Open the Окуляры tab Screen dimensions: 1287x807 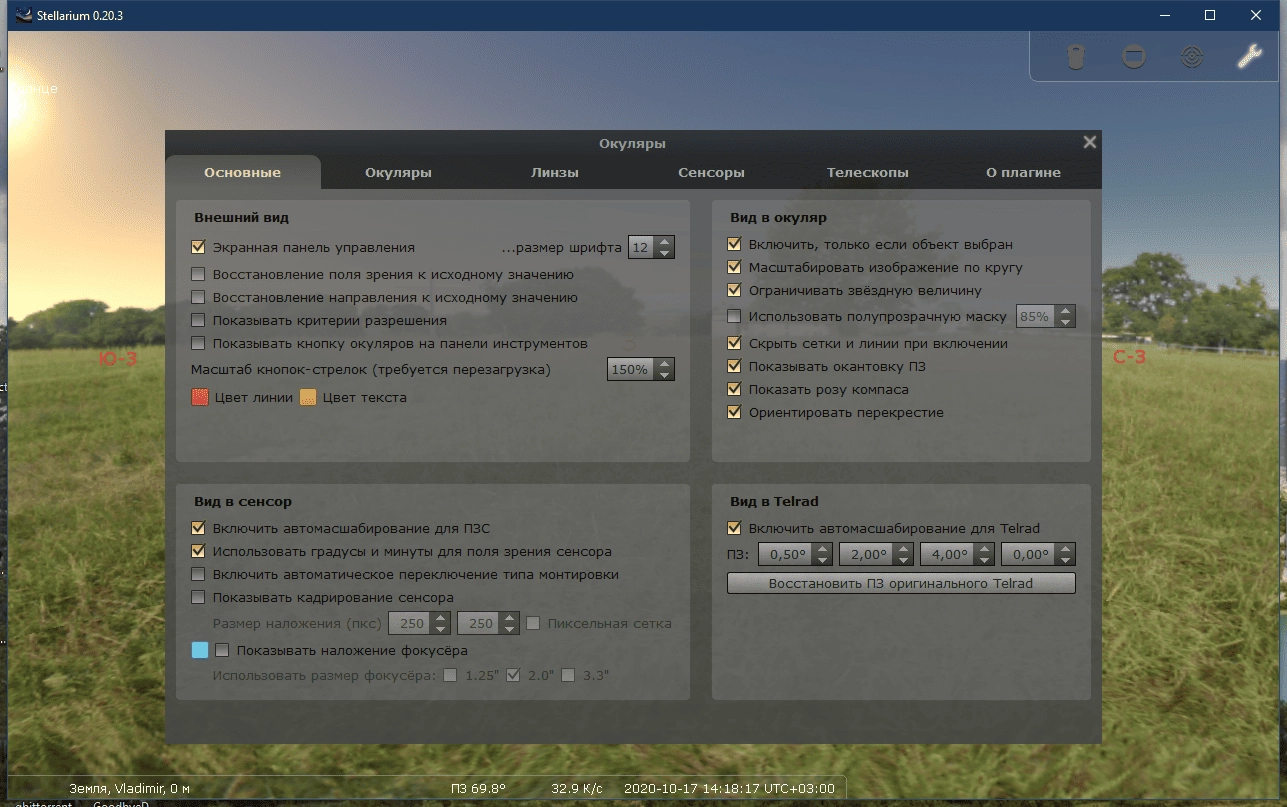[x=398, y=172]
